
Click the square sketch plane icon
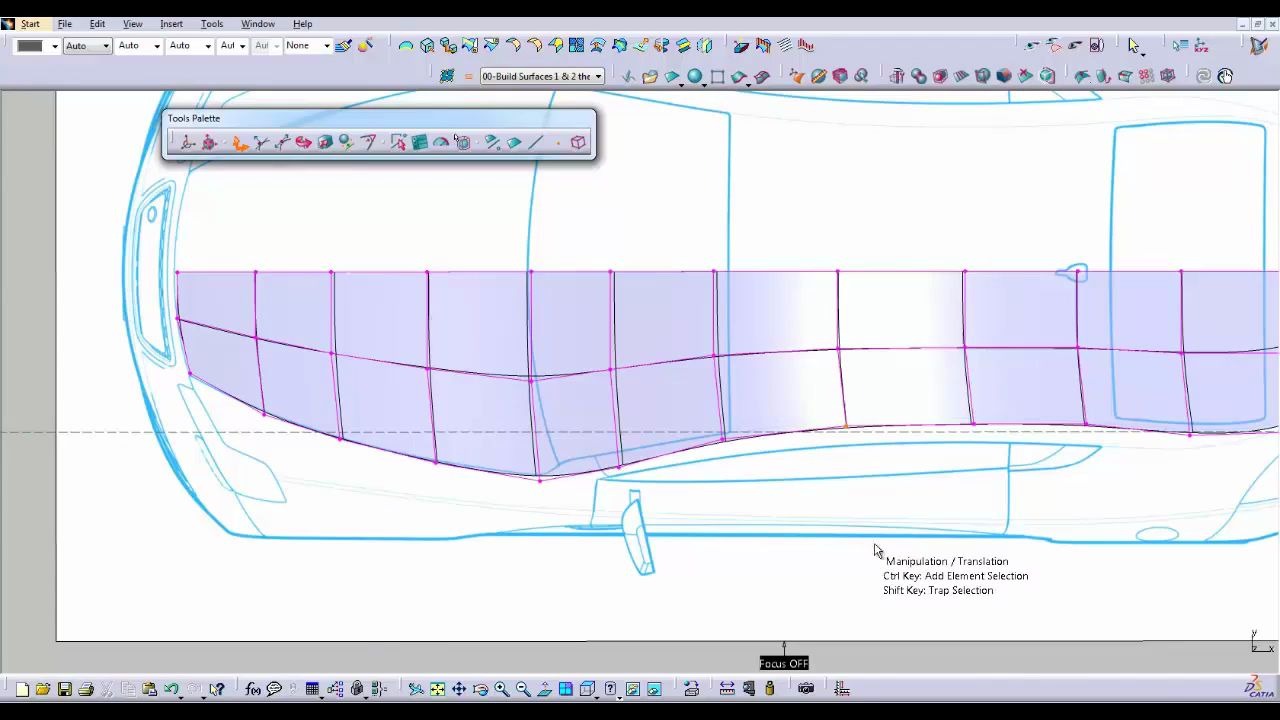pos(717,76)
